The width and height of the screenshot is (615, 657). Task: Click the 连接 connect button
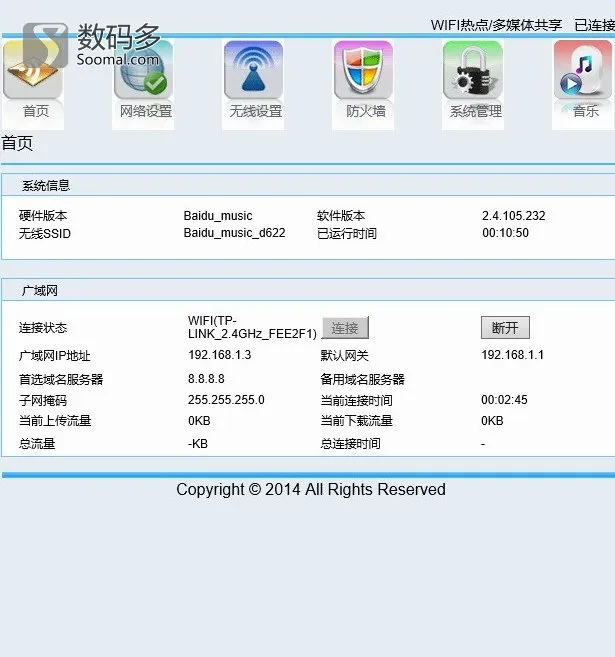345,328
